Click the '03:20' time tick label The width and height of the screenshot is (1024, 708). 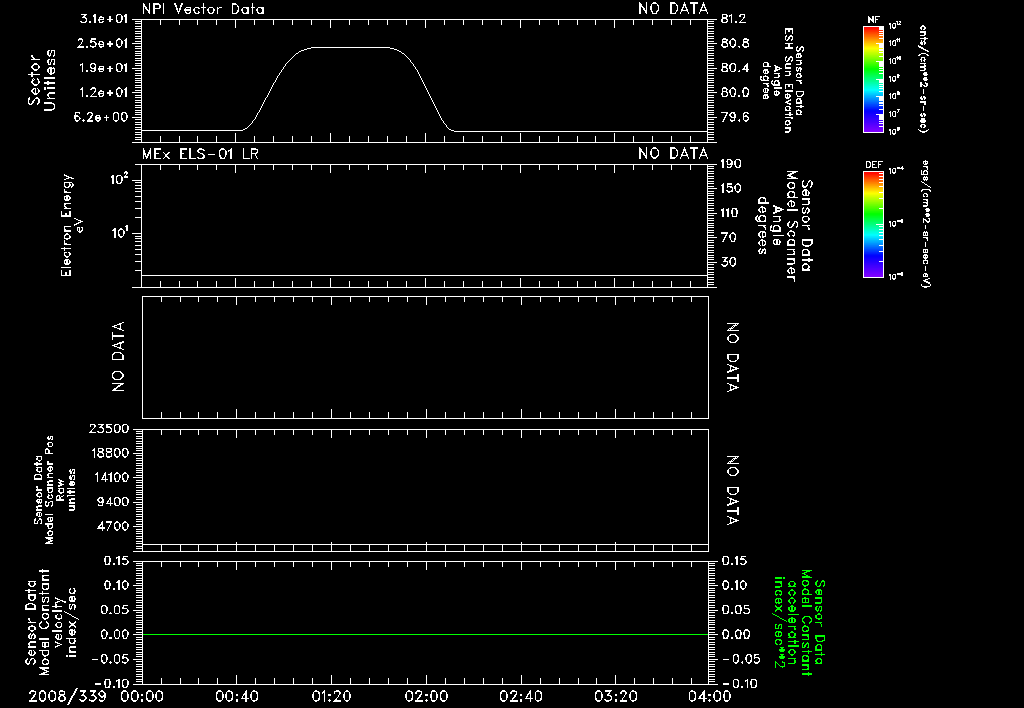point(615,696)
